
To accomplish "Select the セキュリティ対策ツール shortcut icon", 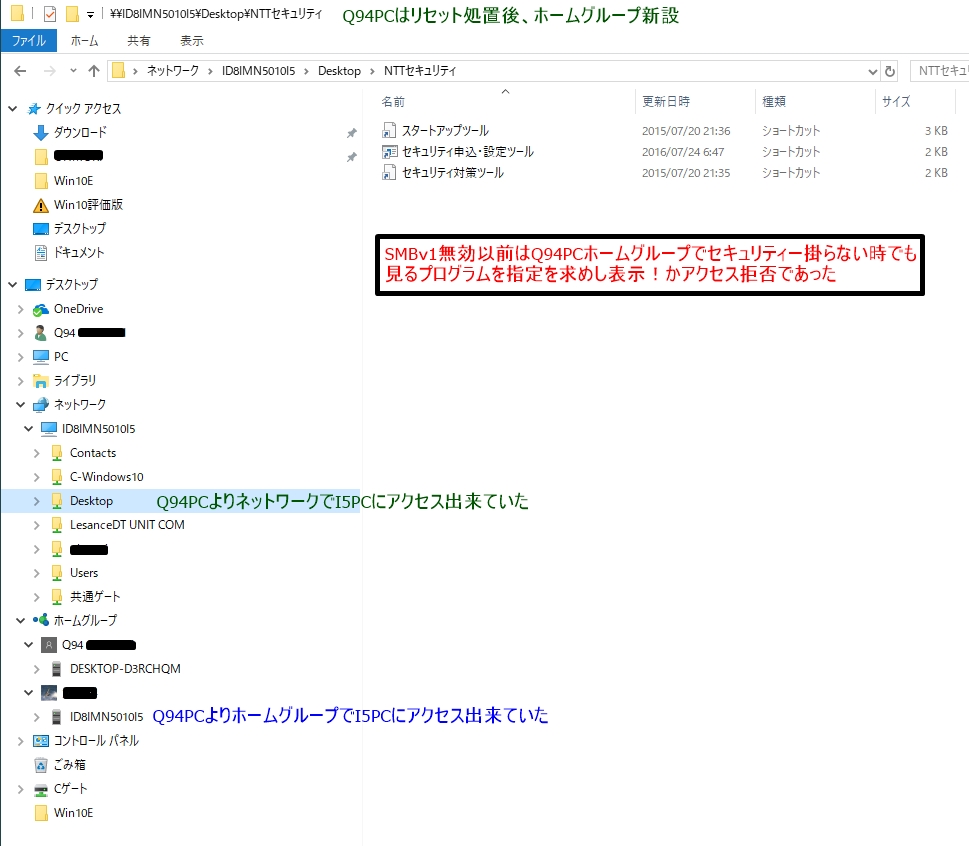I will coord(389,173).
